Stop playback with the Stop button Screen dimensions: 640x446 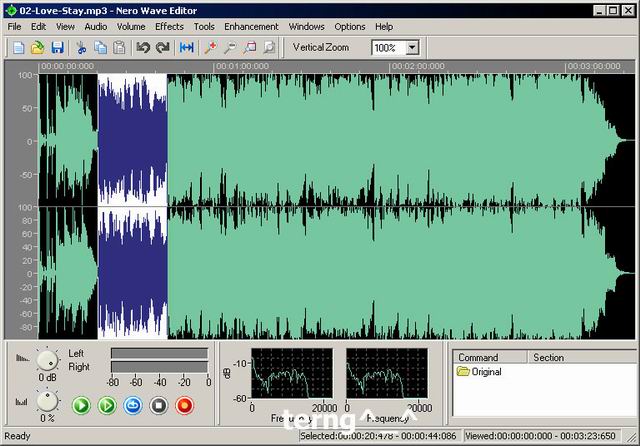159,406
